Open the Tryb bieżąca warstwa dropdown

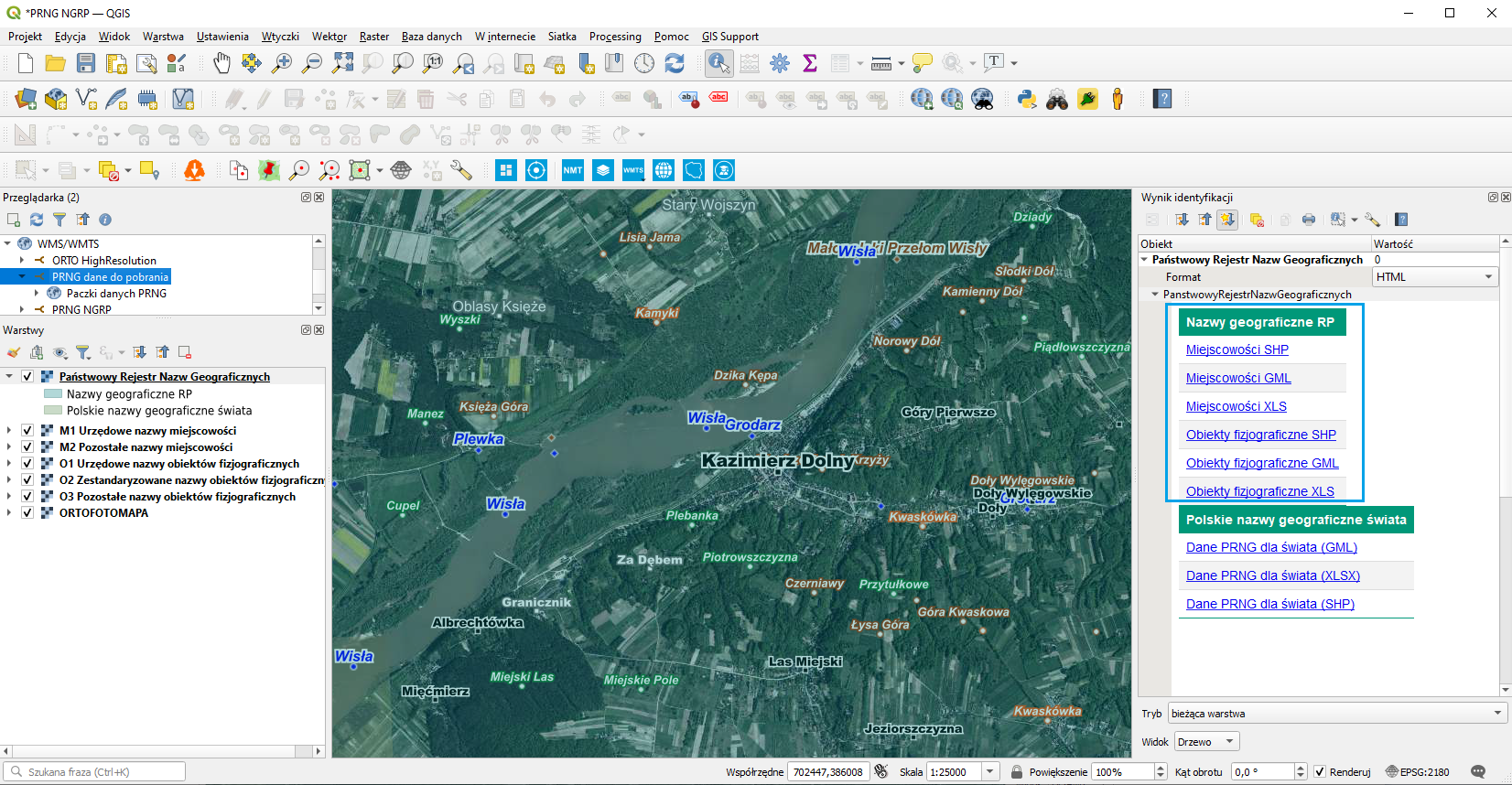coord(1336,714)
